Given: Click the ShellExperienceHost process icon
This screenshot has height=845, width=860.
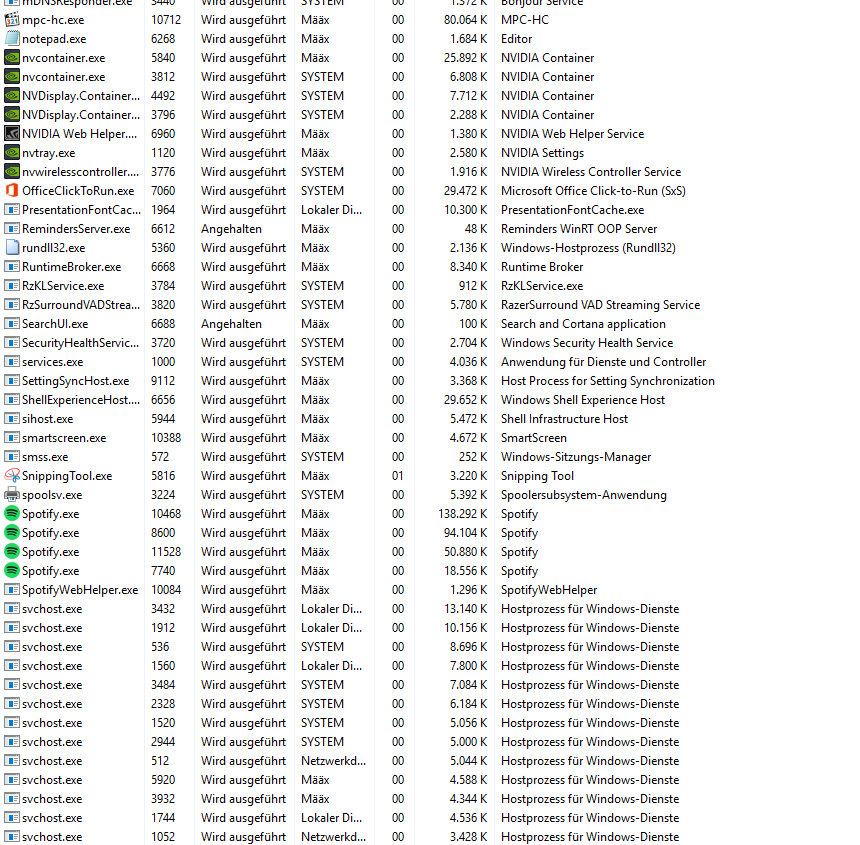Looking at the screenshot, I should [12, 400].
